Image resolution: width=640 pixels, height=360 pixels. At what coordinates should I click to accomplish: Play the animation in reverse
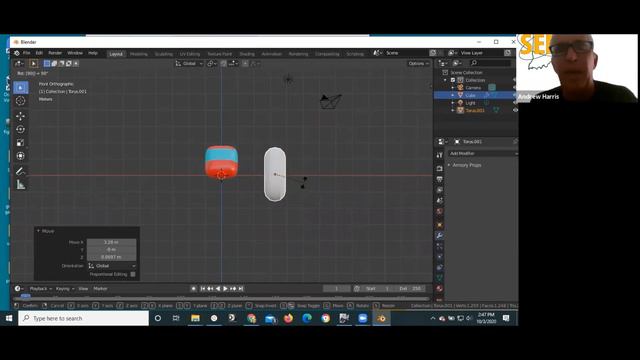coord(218,289)
